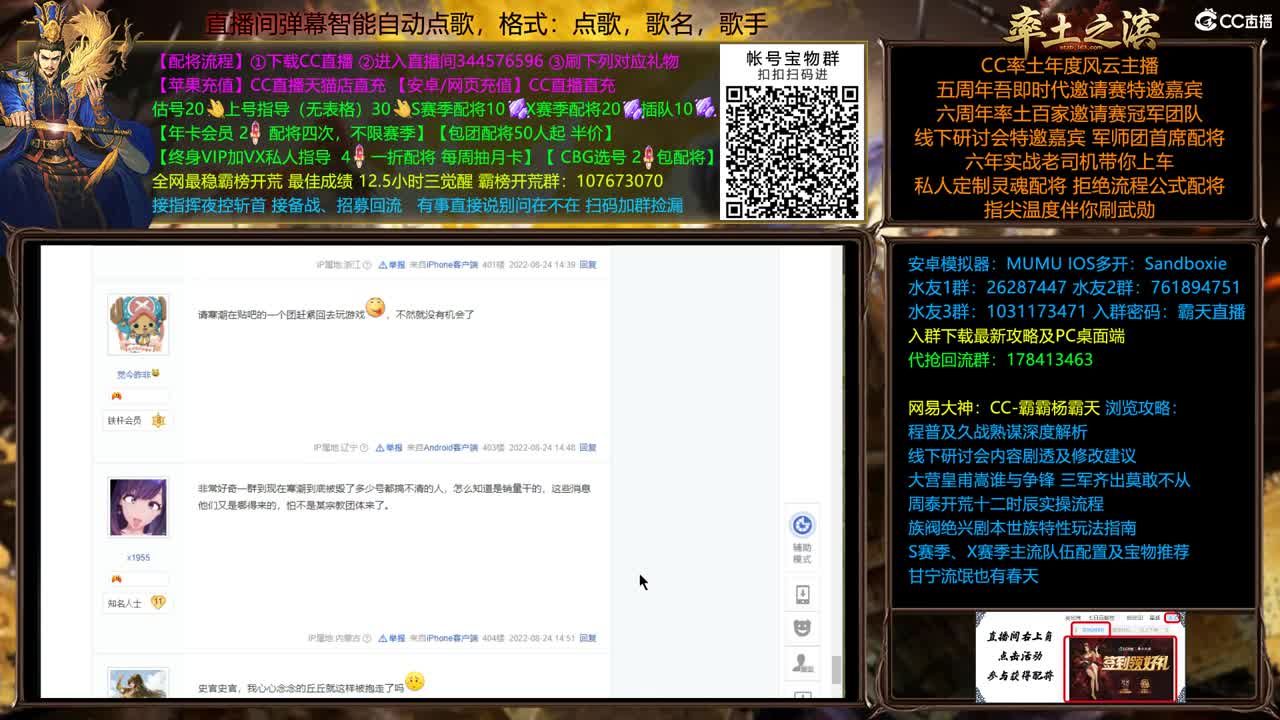This screenshot has width=1280, height=720.
Task: Click 举报 on the floor 404 post
Action: [x=392, y=638]
